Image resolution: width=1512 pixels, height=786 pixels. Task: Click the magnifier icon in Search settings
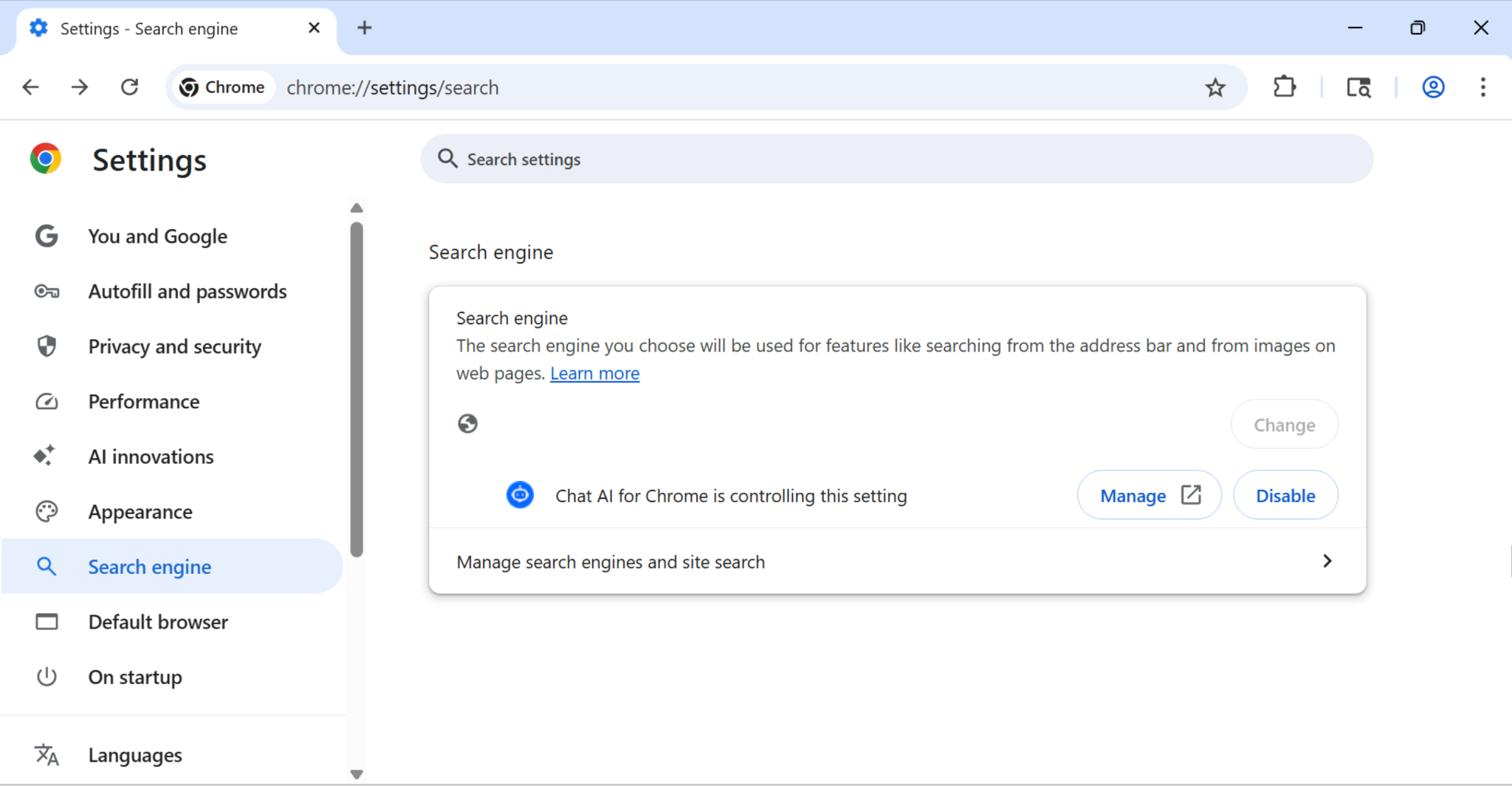[447, 158]
